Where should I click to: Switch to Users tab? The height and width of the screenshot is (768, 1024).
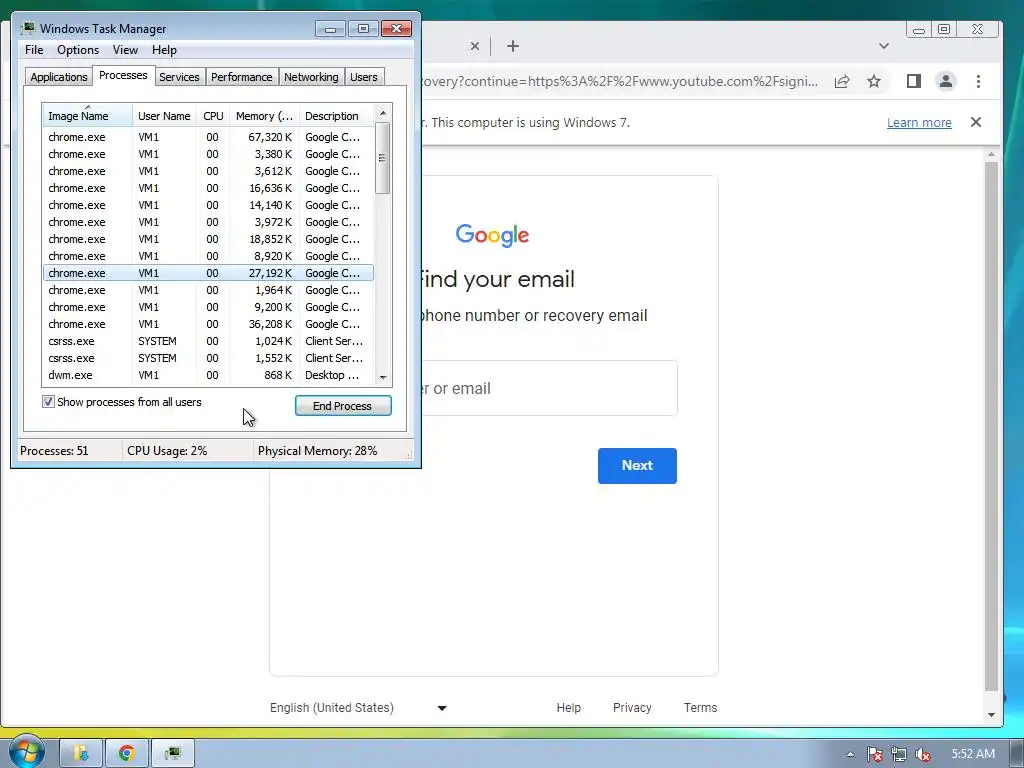[x=364, y=77]
